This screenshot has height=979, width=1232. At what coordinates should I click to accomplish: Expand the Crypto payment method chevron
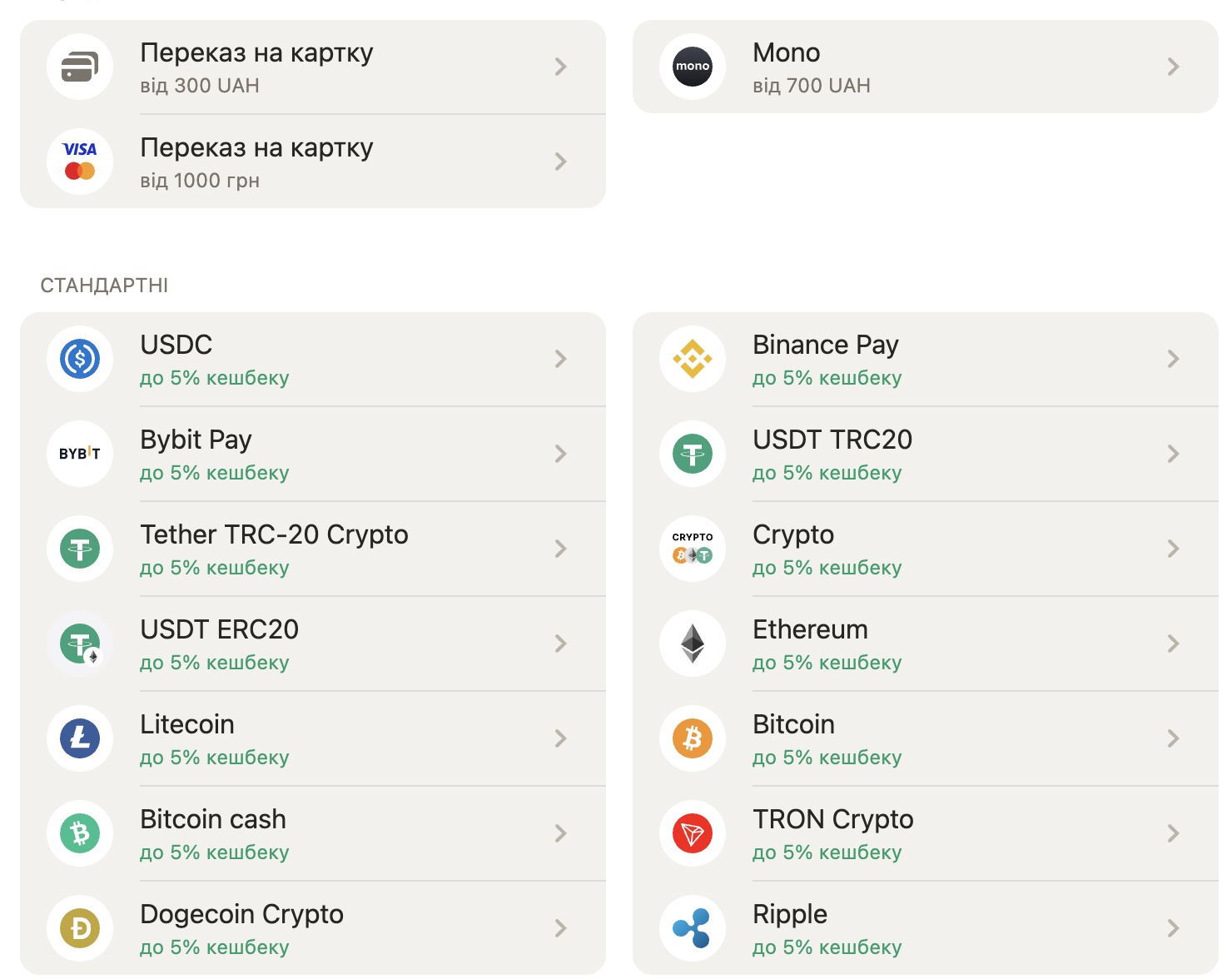pyautogui.click(x=1174, y=549)
